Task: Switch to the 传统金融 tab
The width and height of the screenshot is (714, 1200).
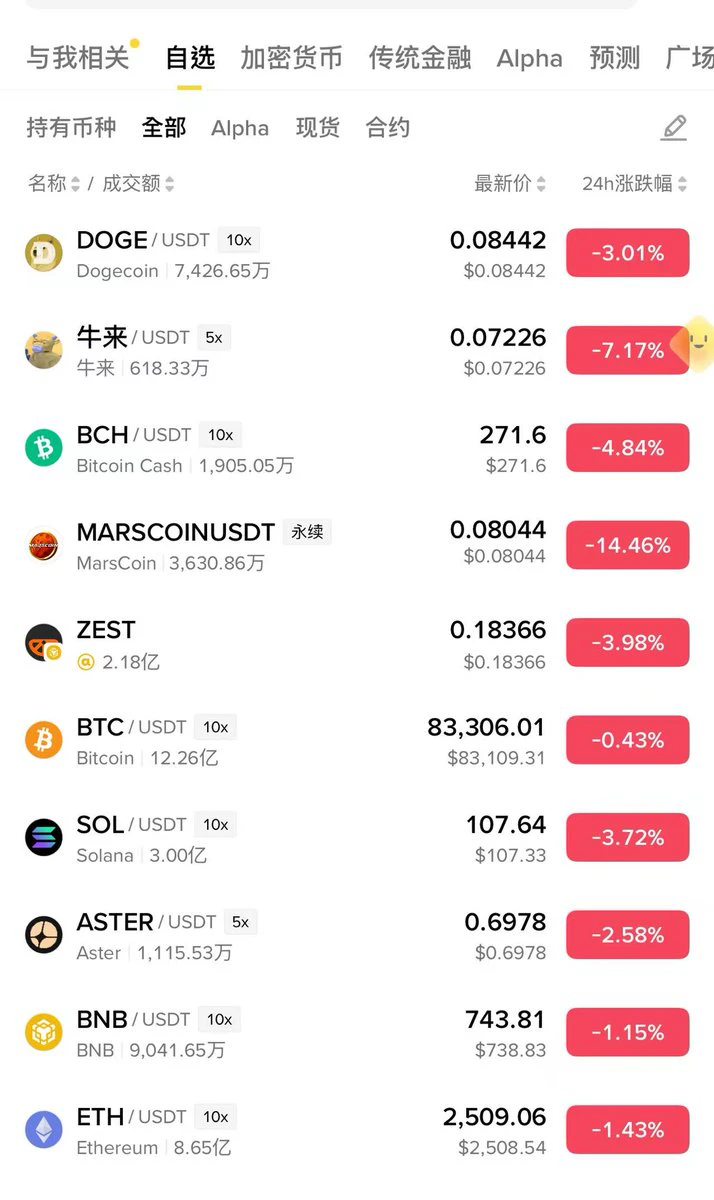Action: pos(420,58)
